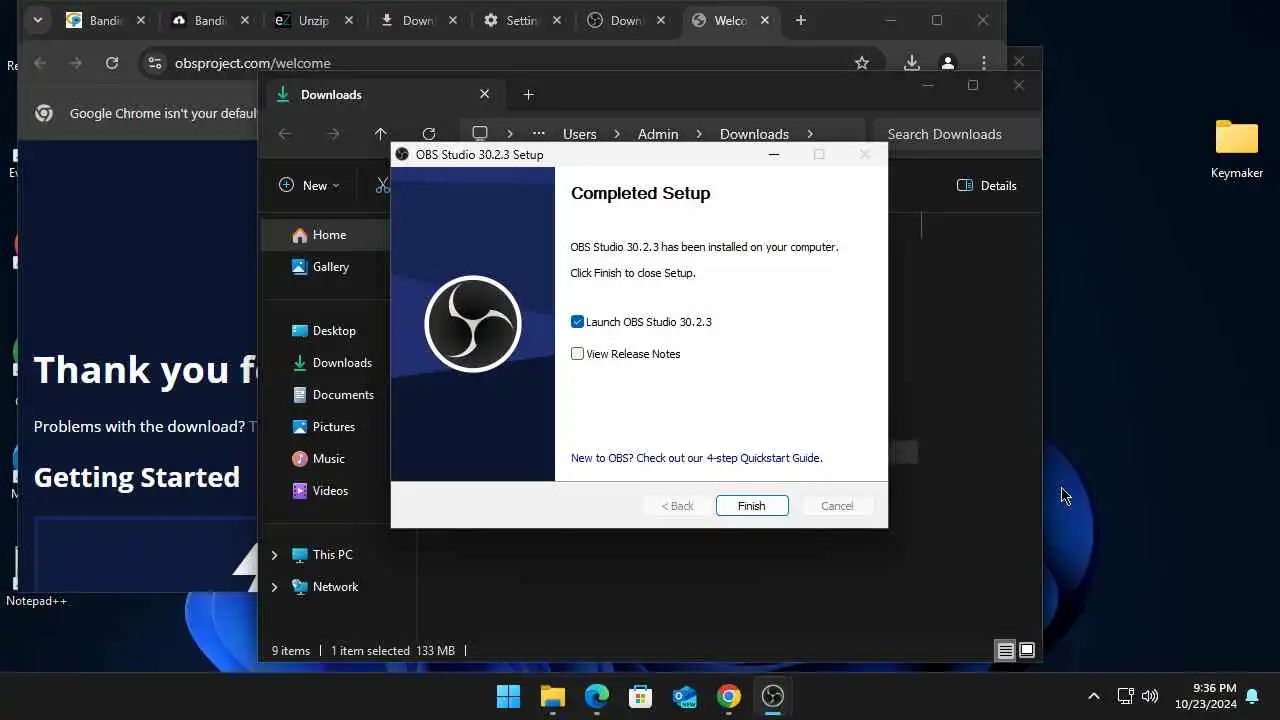Click the OBS logo in Setup title bar

(402, 155)
